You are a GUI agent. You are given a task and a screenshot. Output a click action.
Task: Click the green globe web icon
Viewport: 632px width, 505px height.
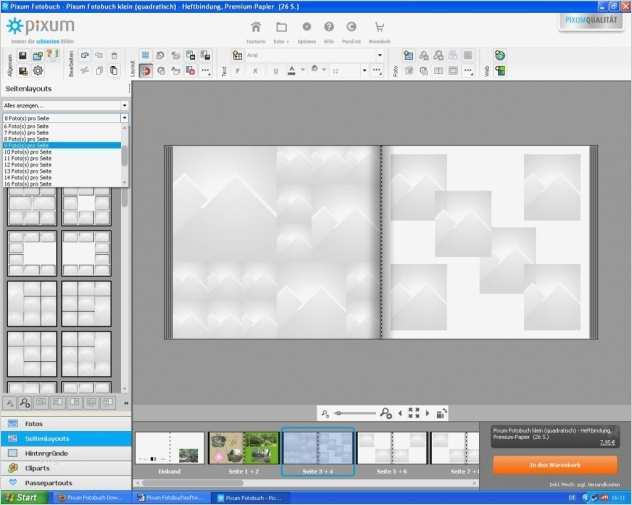[500, 56]
